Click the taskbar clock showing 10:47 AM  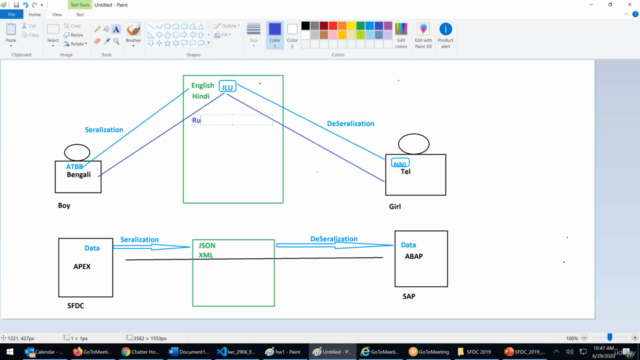click(x=604, y=351)
